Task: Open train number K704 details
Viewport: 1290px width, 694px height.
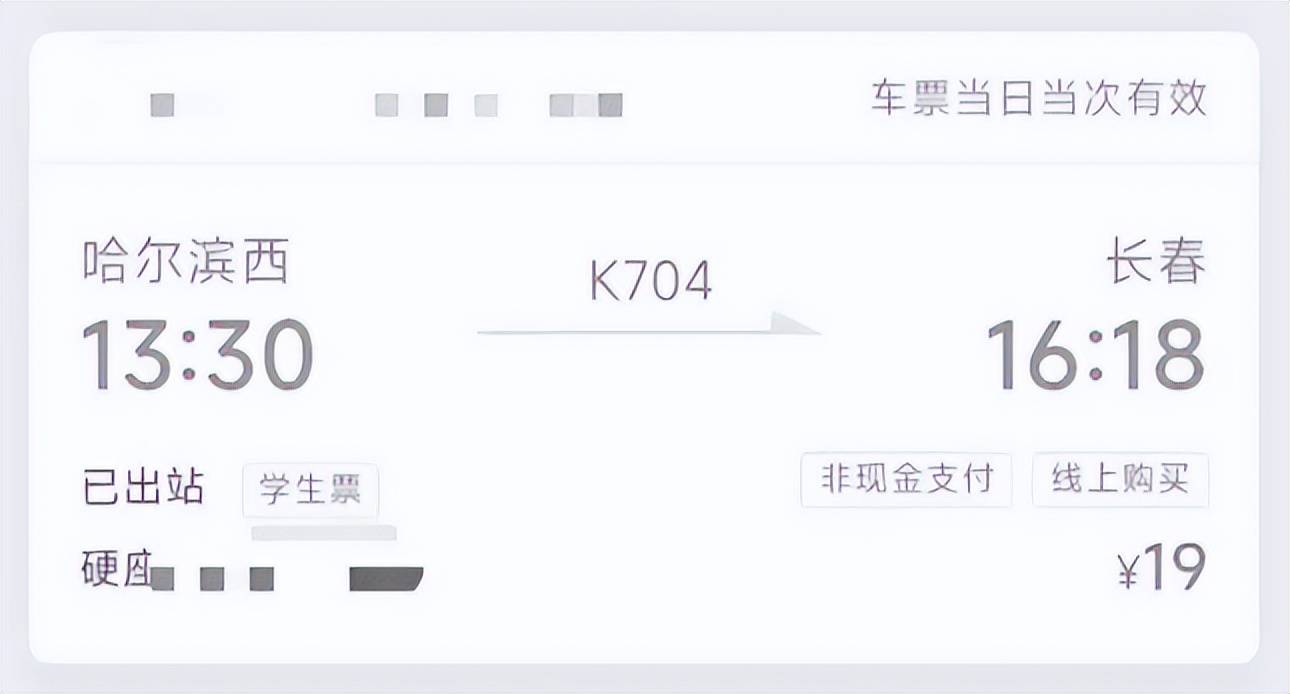Action: [x=650, y=282]
